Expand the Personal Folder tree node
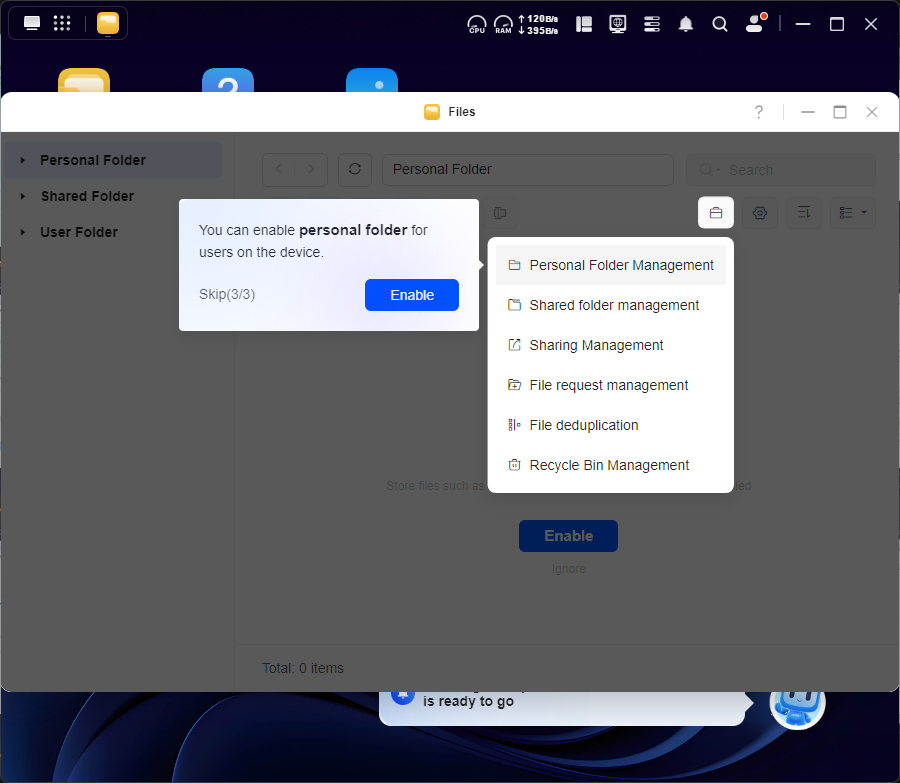 tap(23, 160)
